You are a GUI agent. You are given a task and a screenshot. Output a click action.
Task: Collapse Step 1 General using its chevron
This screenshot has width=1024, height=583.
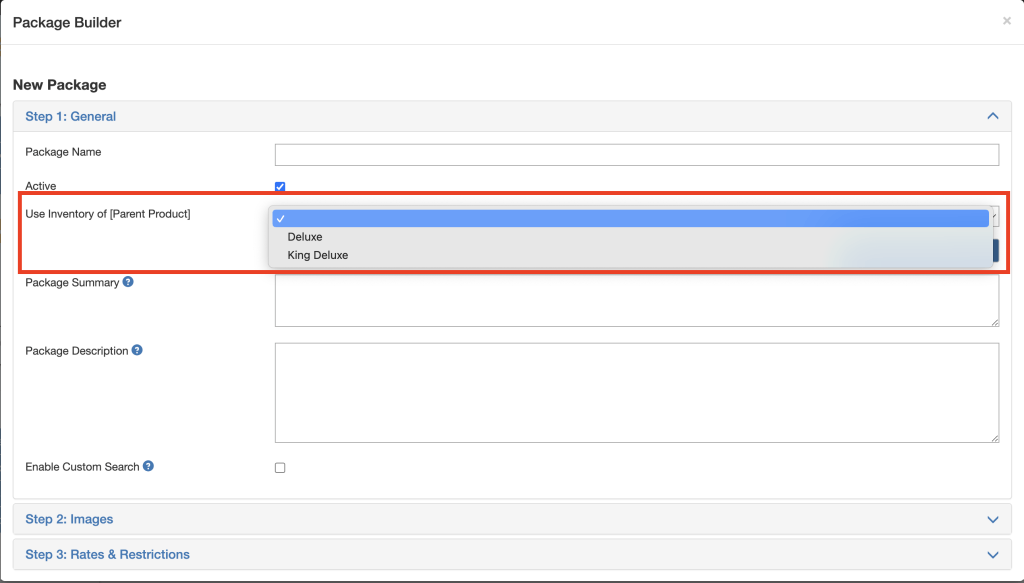(992, 116)
